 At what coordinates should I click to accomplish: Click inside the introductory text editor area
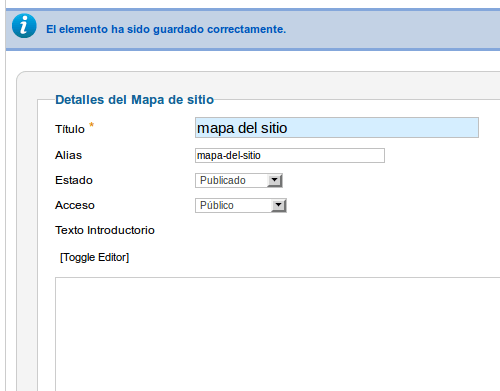coord(277,334)
